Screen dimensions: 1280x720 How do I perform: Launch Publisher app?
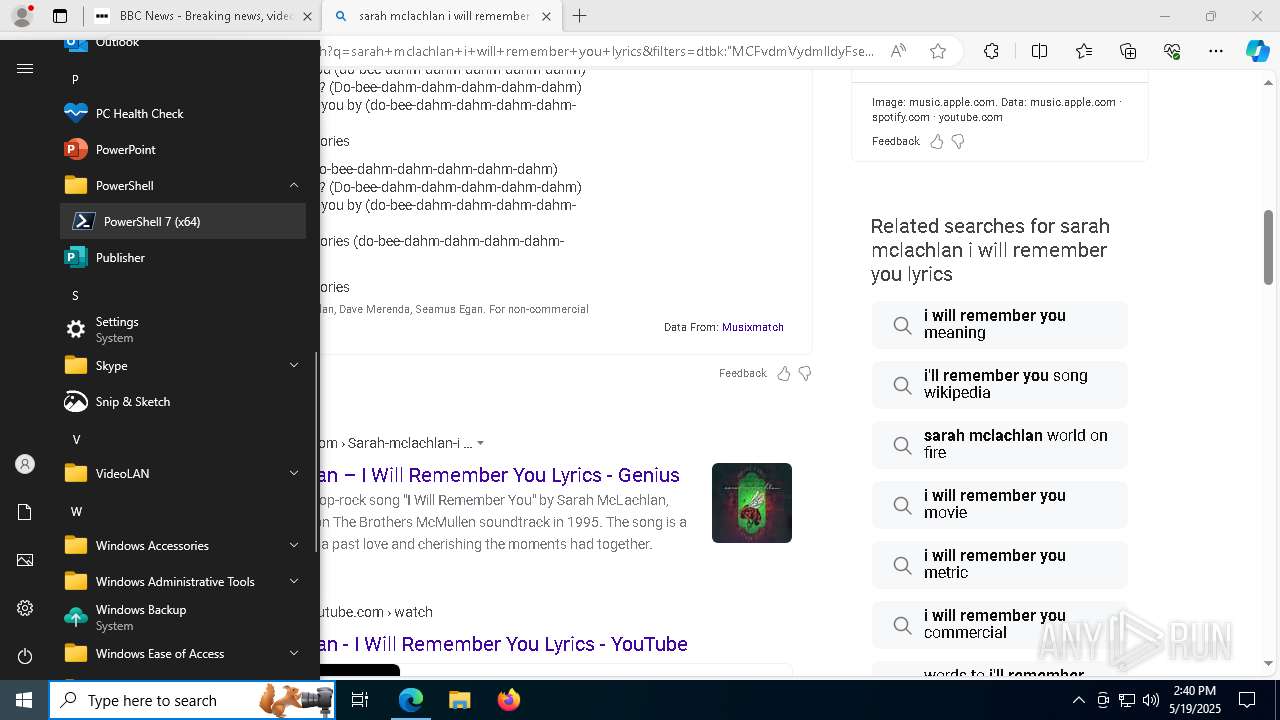(183, 257)
